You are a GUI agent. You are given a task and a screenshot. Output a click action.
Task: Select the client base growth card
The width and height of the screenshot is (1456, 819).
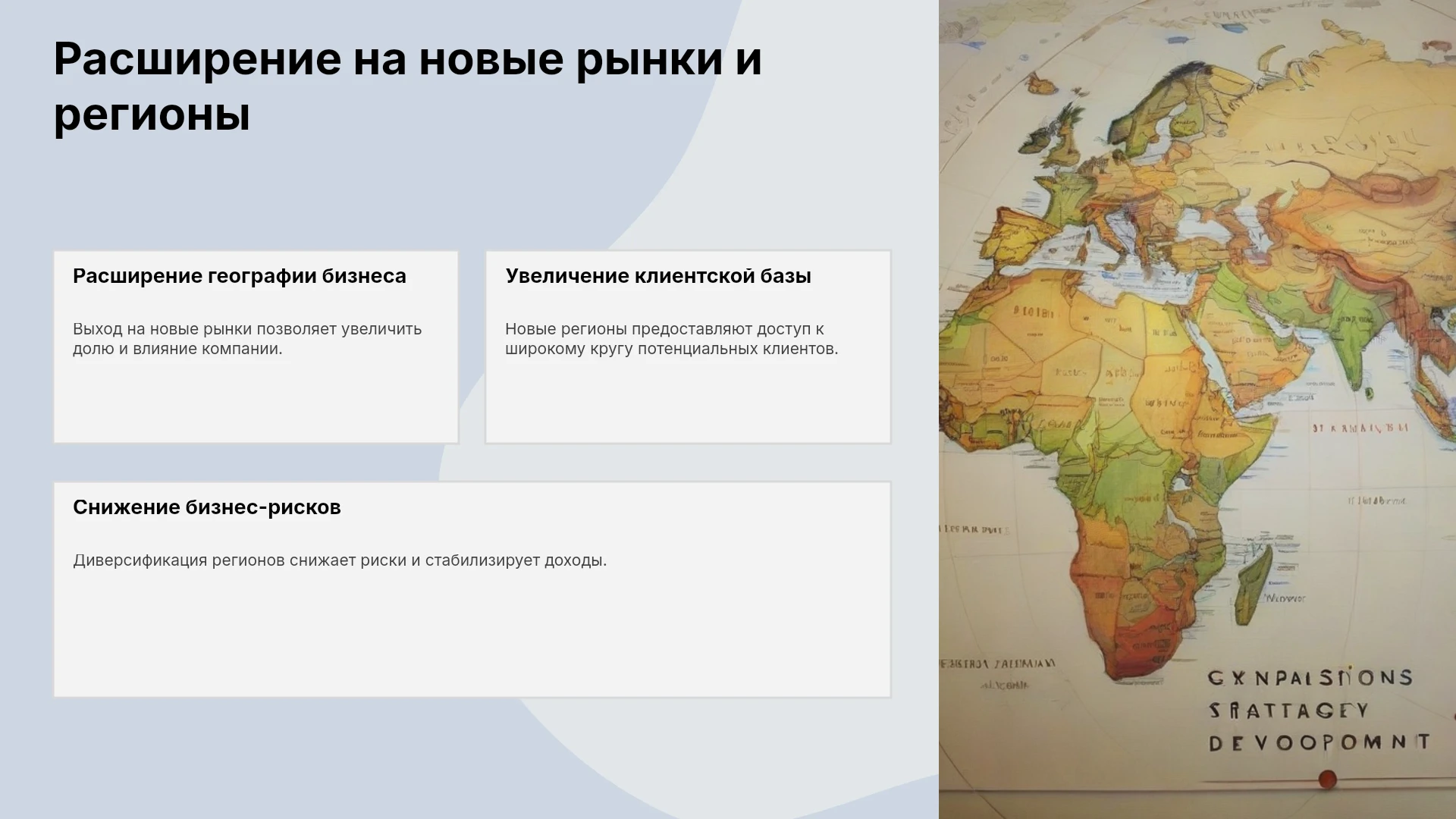point(689,347)
